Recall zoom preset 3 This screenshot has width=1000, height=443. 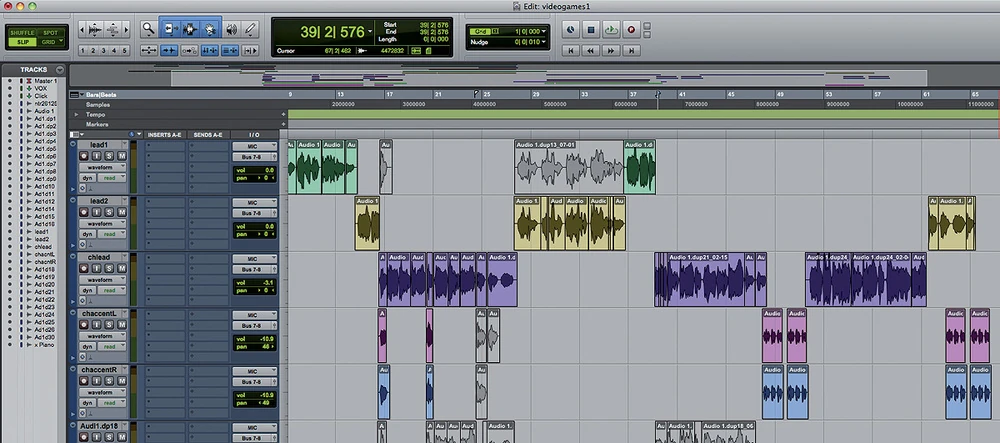(x=104, y=50)
